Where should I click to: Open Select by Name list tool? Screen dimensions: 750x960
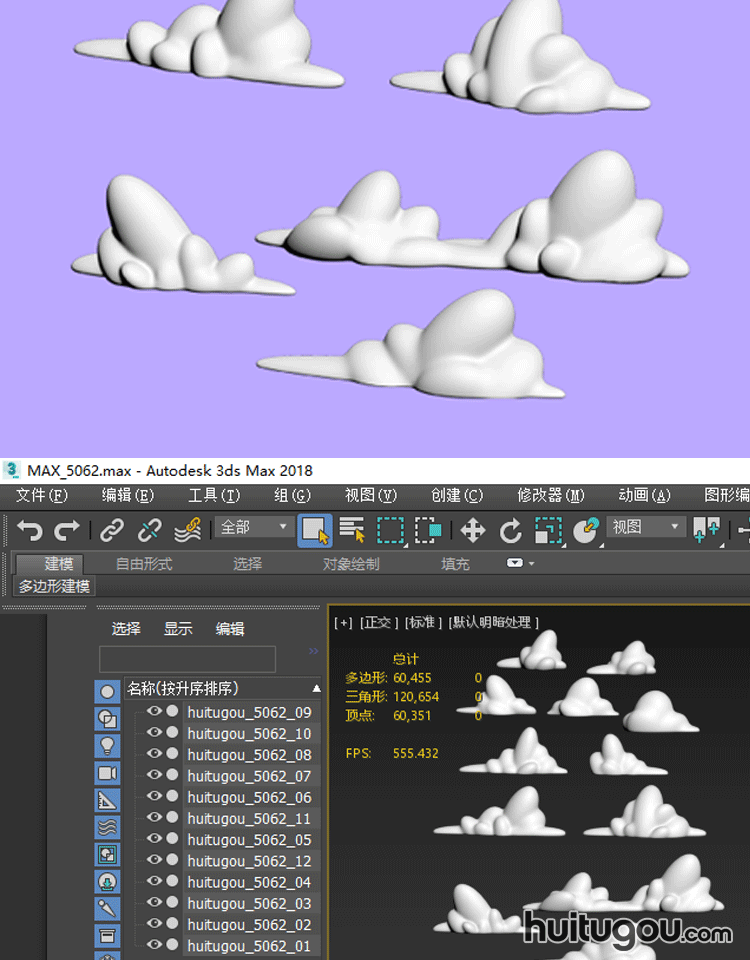(352, 529)
